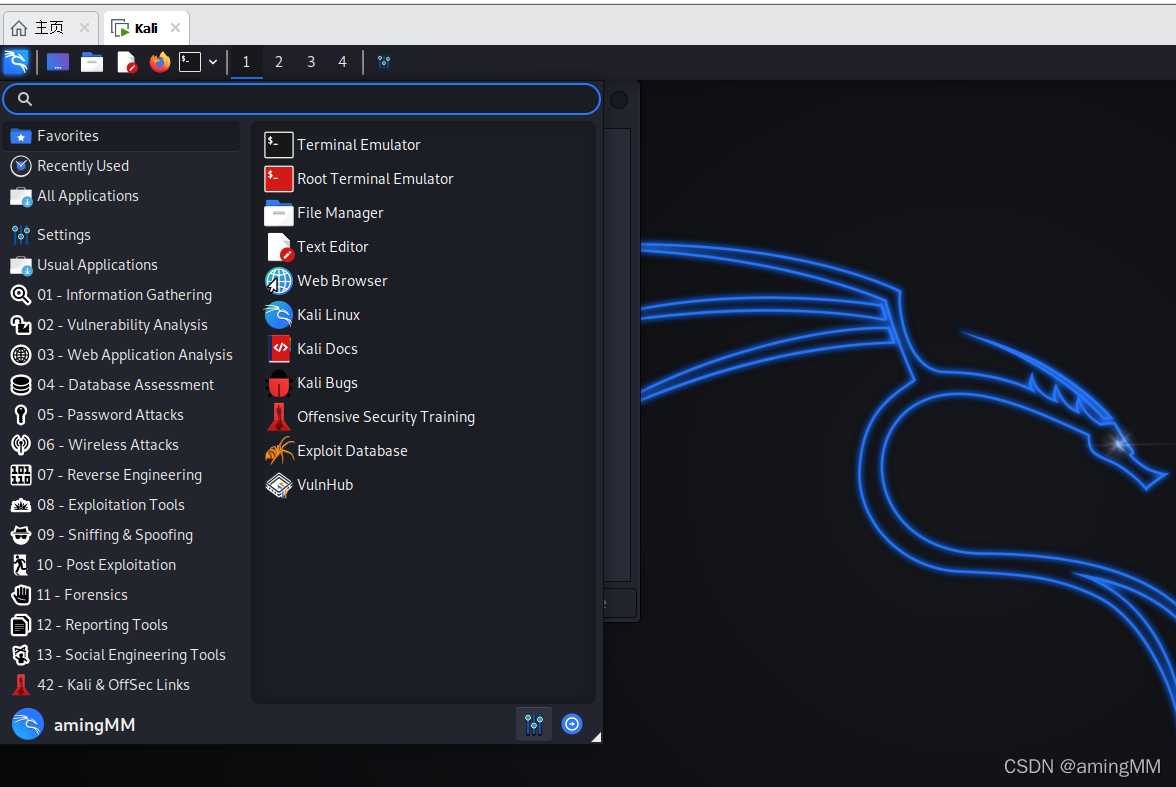Viewport: 1176px width, 787px height.
Task: Click the log out button at menu bottom
Action: pyautogui.click(x=572, y=724)
